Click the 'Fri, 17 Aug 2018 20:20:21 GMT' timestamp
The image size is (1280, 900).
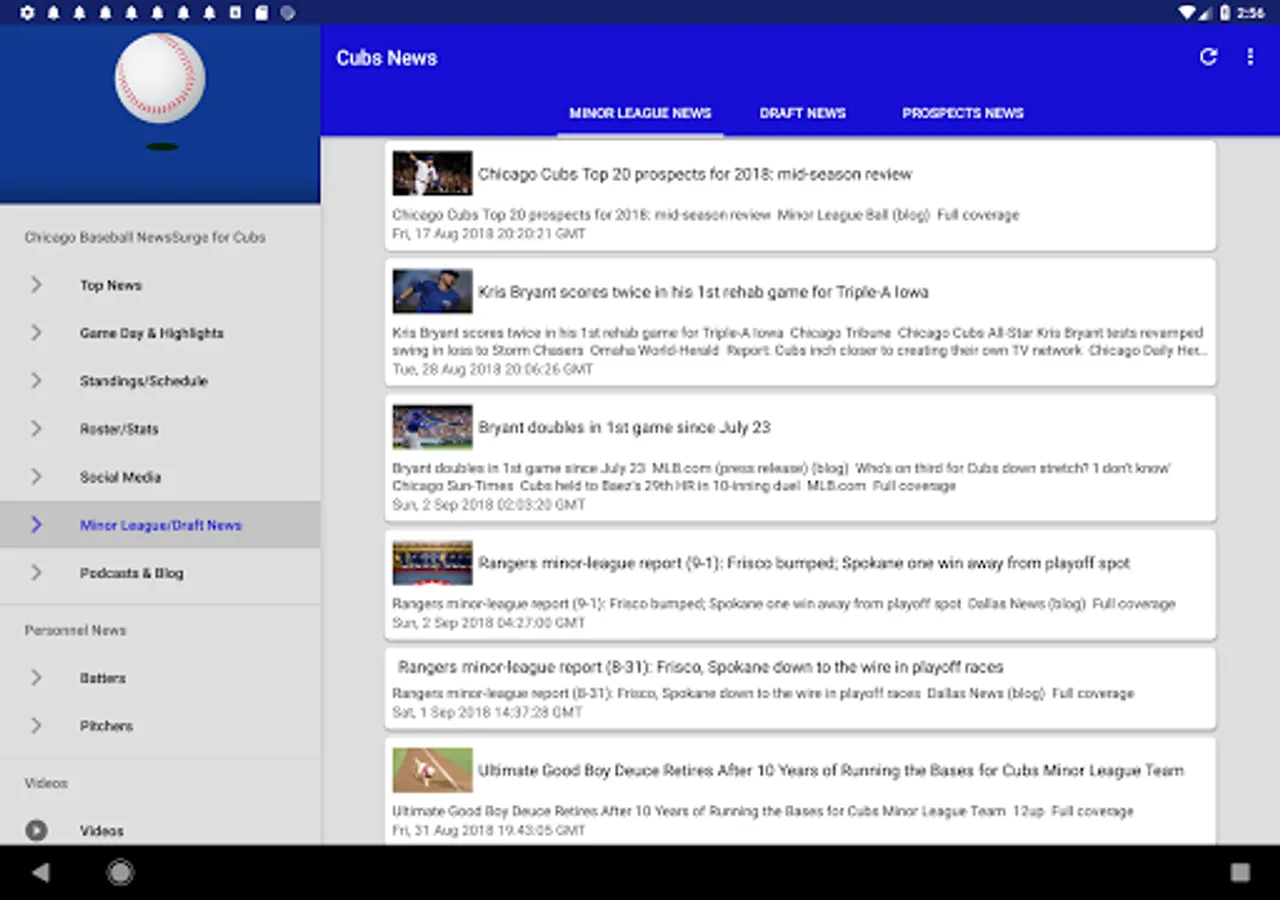489,233
